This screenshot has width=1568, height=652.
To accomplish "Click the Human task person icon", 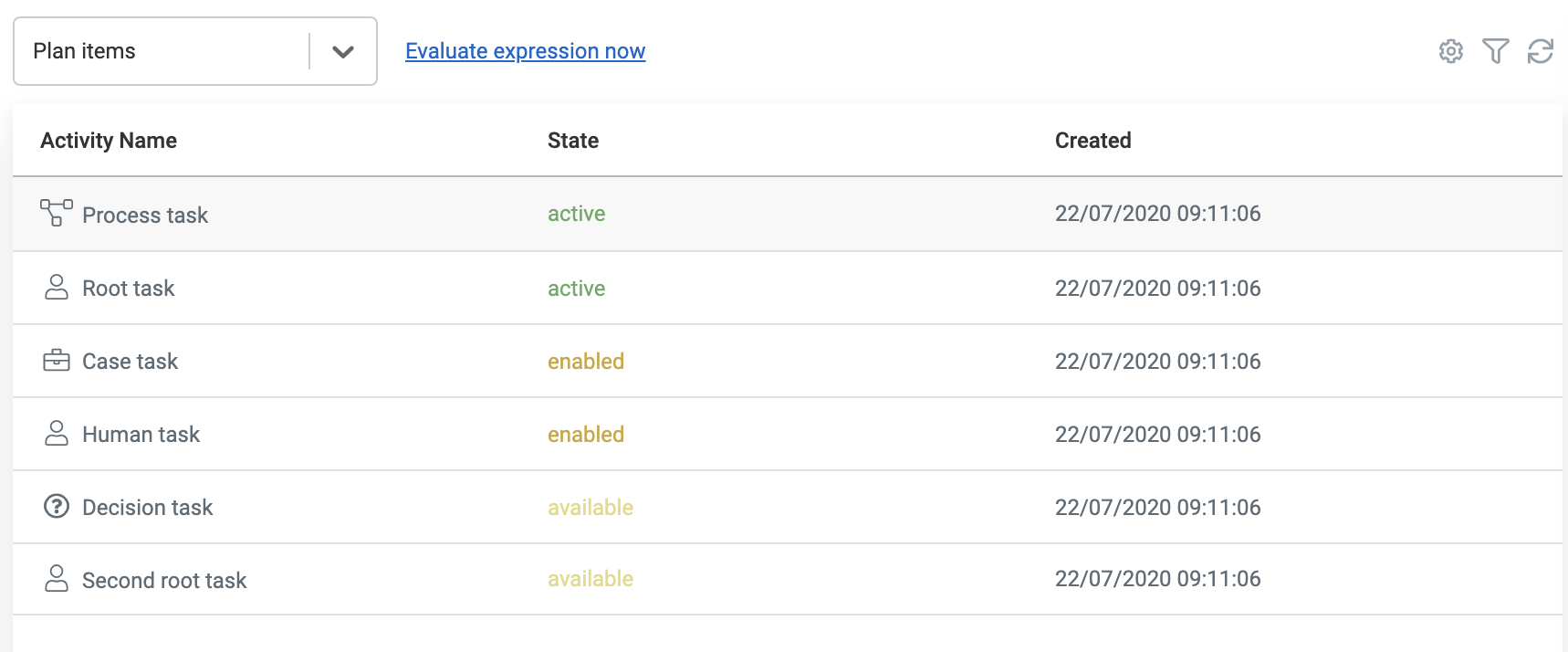I will tap(57, 434).
